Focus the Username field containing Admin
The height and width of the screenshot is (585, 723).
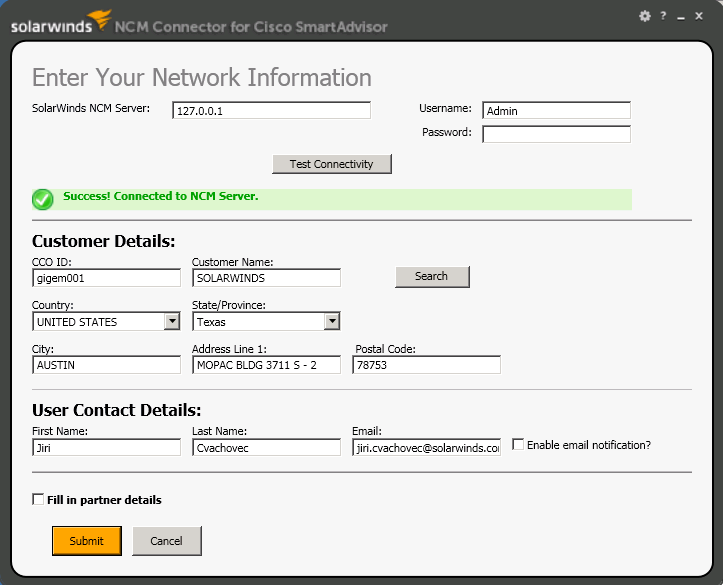[x=557, y=111]
